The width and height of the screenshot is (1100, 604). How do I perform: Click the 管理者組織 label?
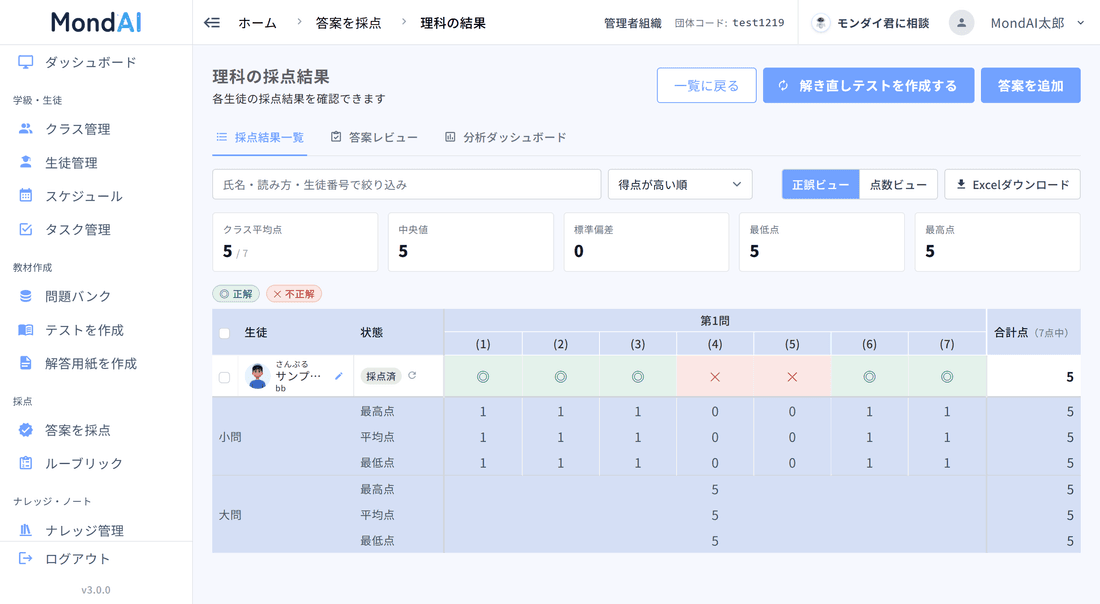click(633, 23)
